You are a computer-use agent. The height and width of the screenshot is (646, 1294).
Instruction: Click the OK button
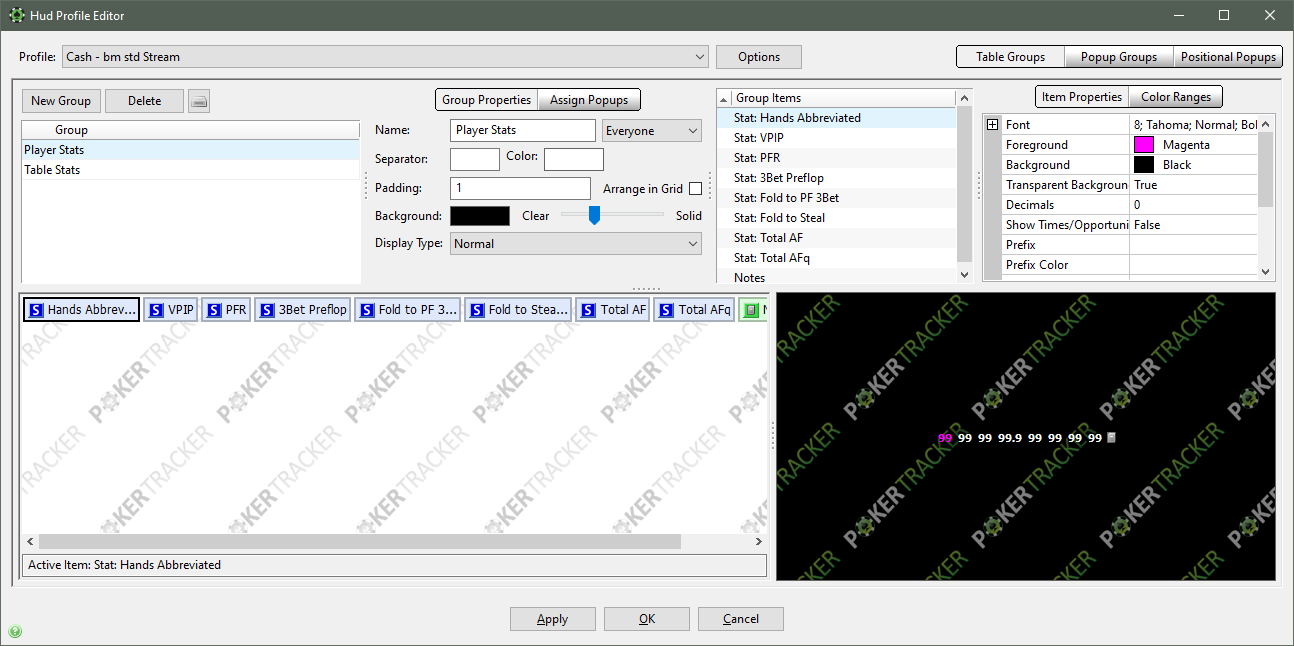point(647,619)
